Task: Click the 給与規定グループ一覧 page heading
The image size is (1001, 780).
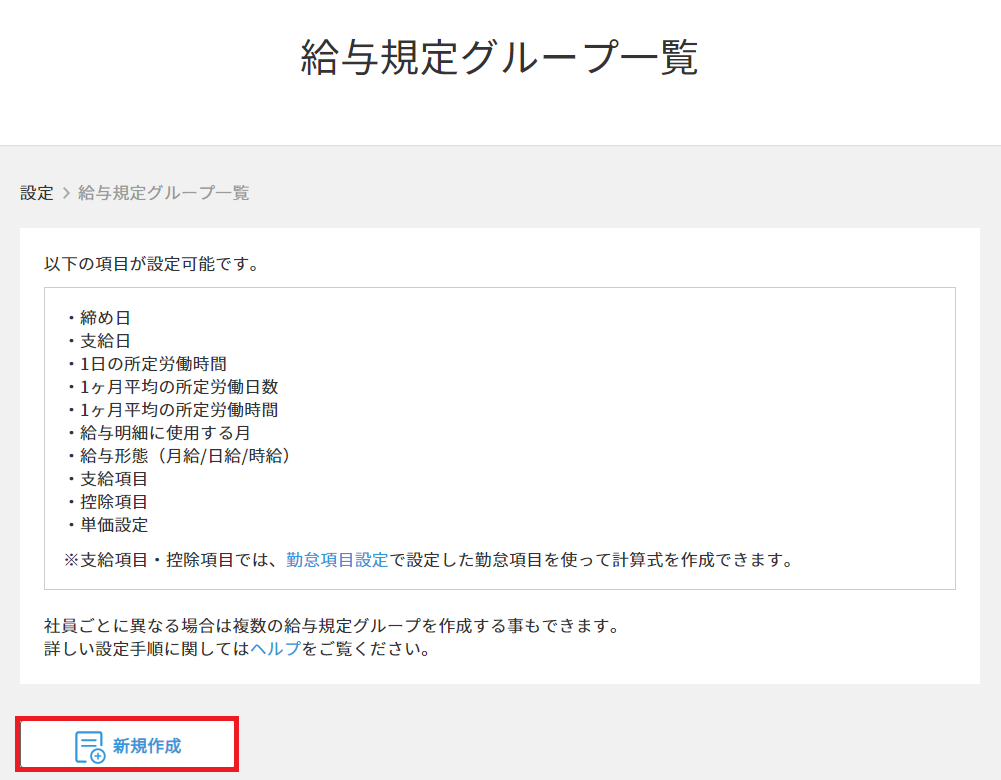Action: (x=499, y=57)
